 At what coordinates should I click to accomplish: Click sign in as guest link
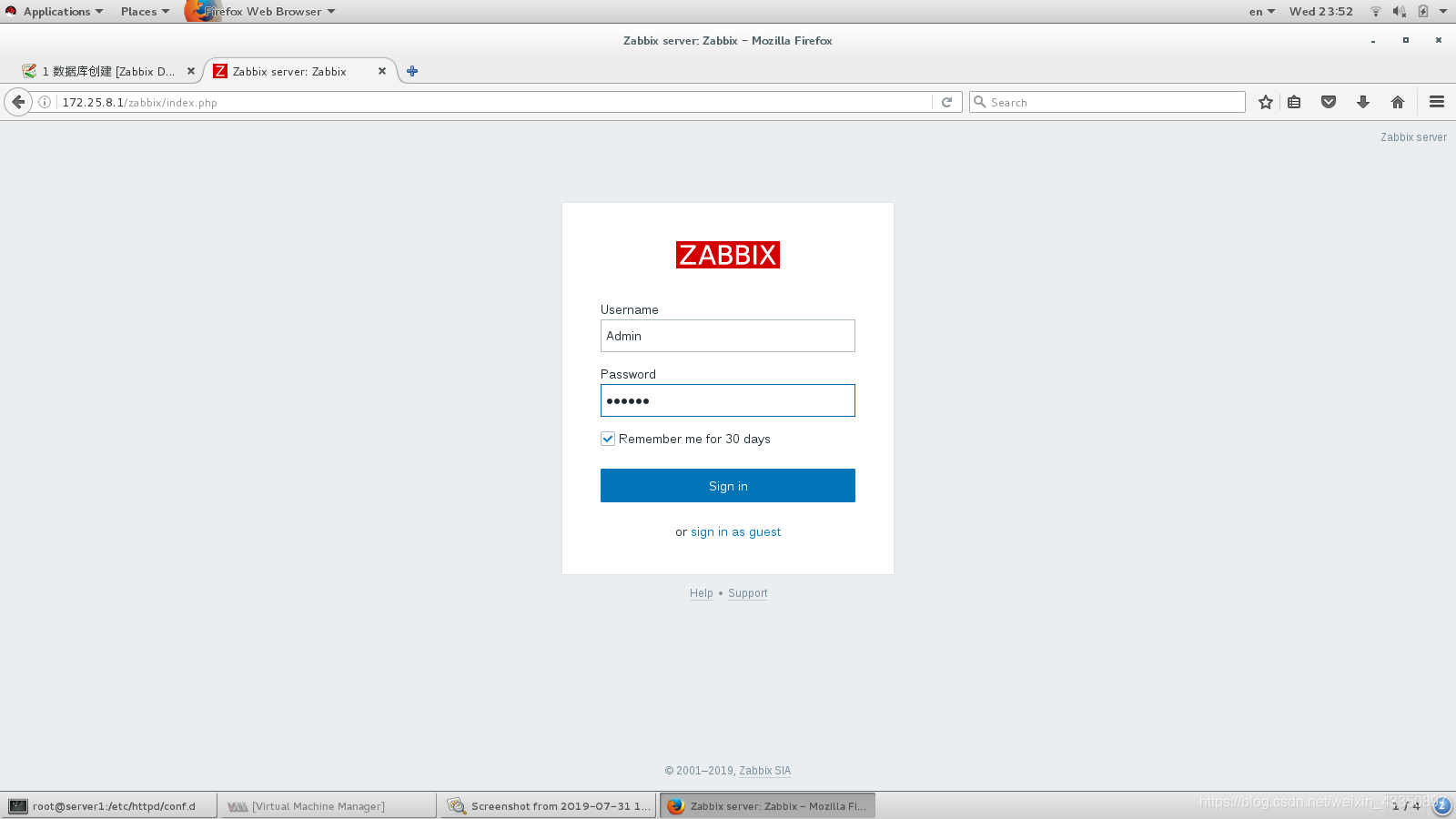735,532
